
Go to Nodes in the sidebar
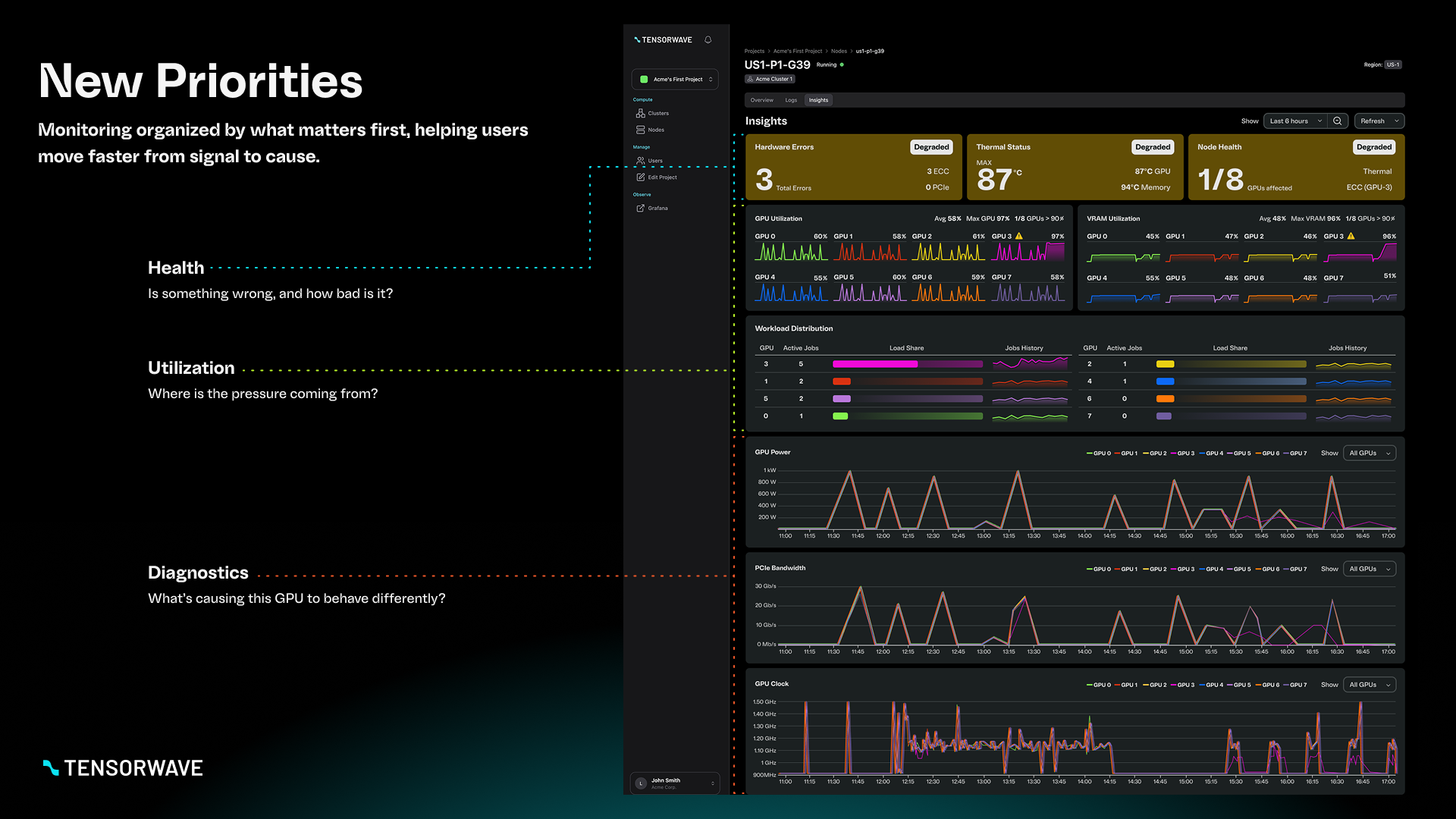651,130
